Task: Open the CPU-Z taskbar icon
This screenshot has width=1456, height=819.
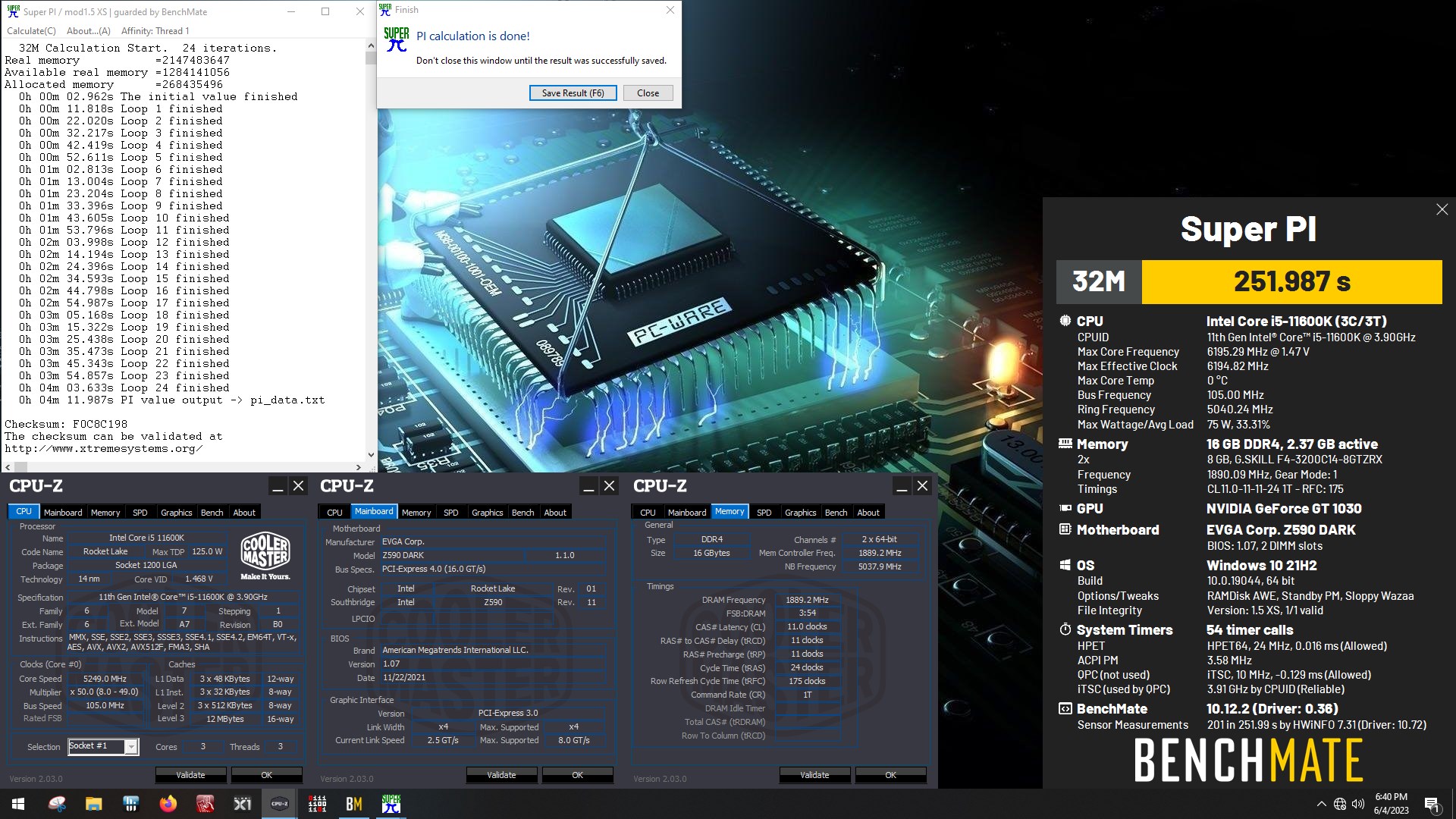Action: click(x=279, y=804)
